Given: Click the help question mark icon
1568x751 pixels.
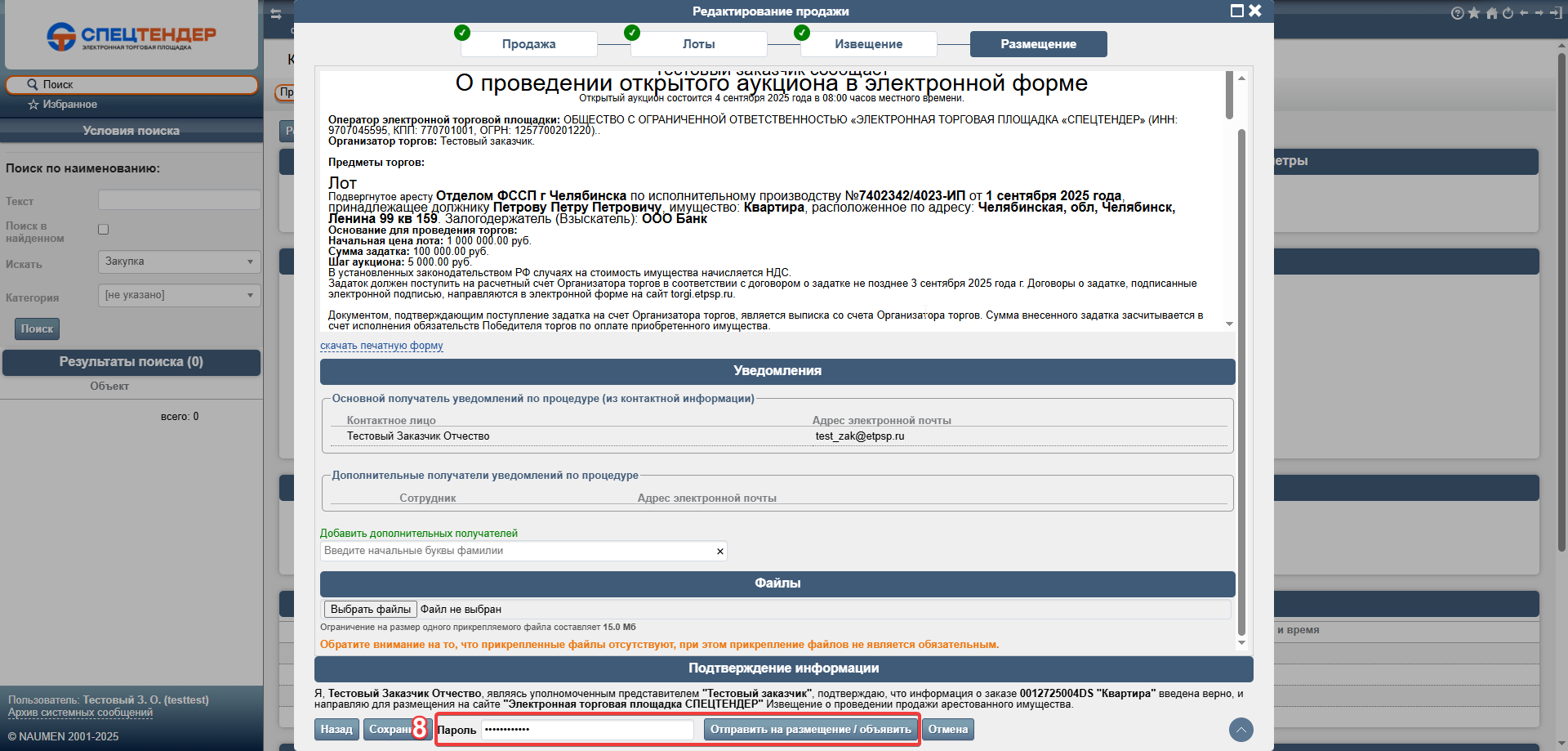Looking at the screenshot, I should (x=1457, y=13).
